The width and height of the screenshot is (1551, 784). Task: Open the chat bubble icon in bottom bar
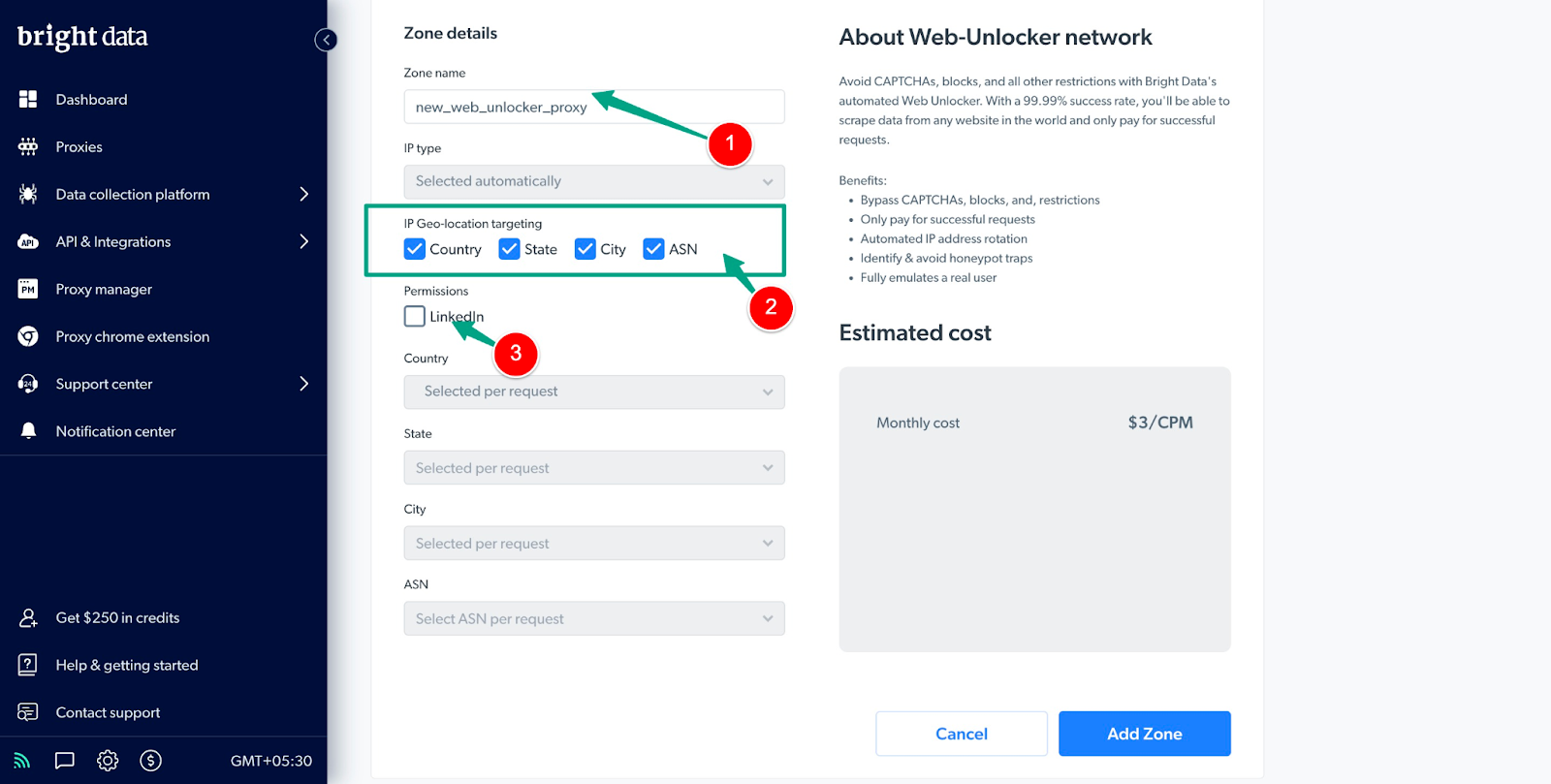click(x=65, y=761)
